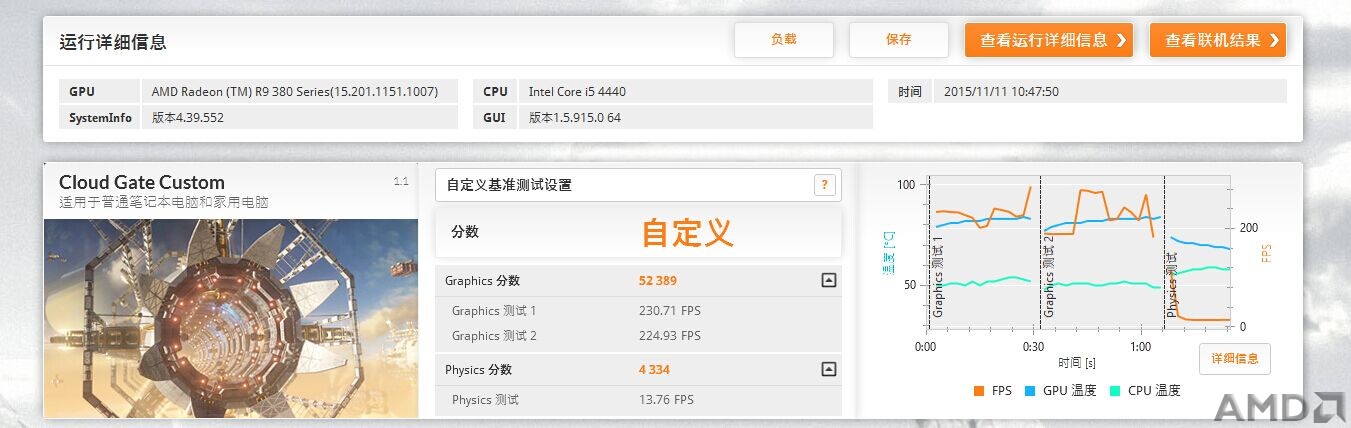Click the Cloud Gate scene thumbnail
This screenshot has height=428, width=1351.
tap(231, 318)
